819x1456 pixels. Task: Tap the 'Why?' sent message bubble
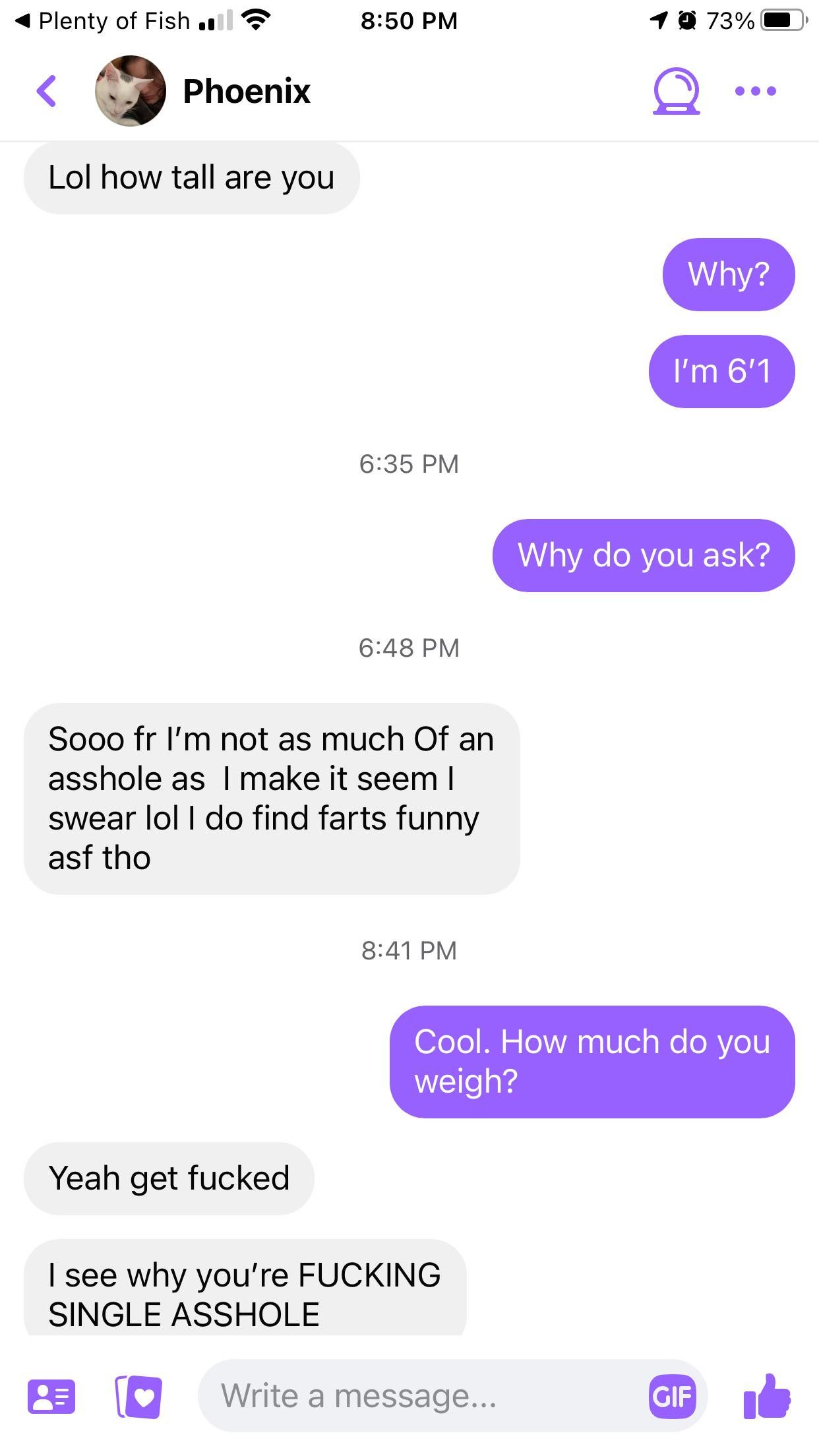[x=729, y=274]
